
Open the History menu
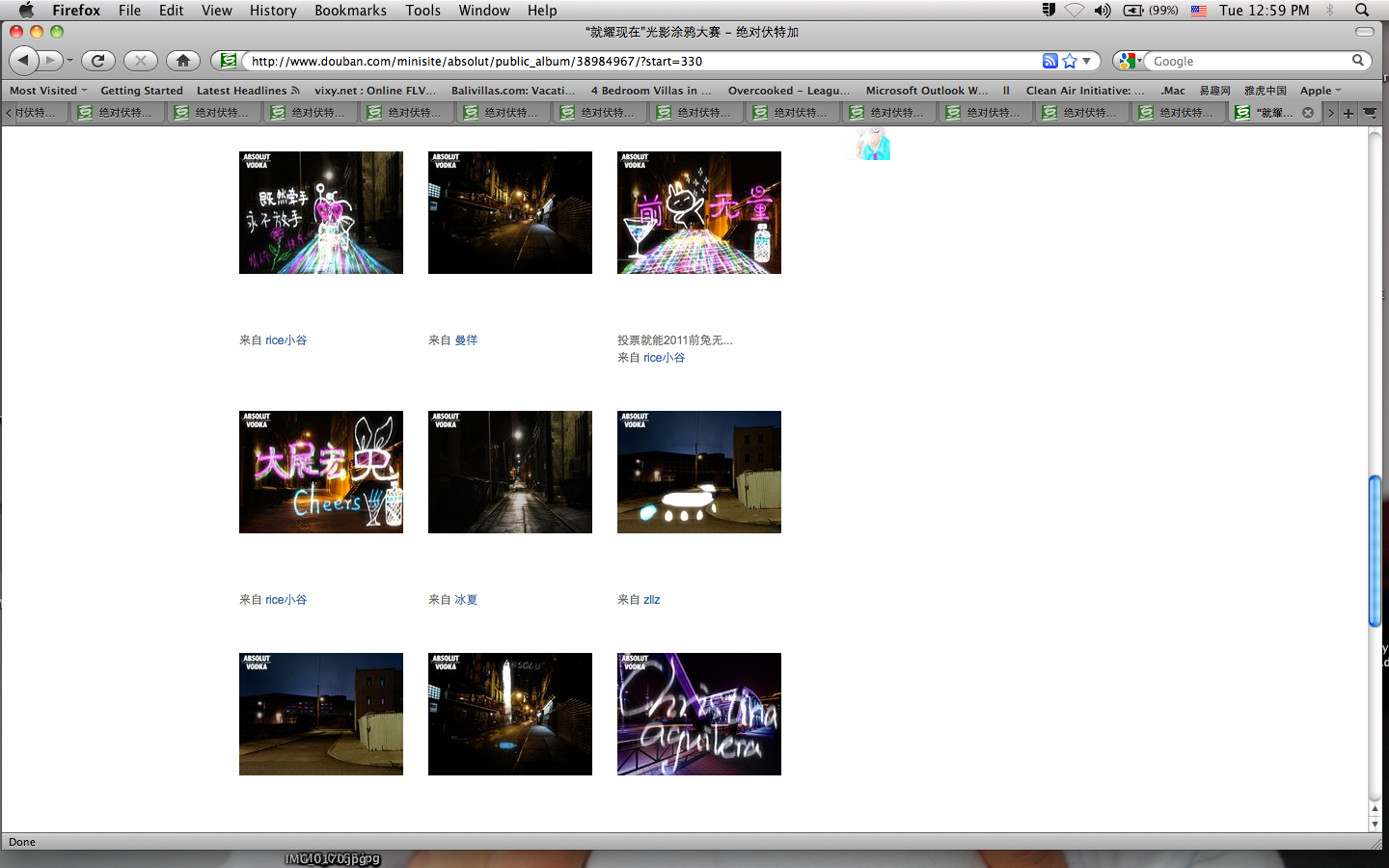coord(273,10)
